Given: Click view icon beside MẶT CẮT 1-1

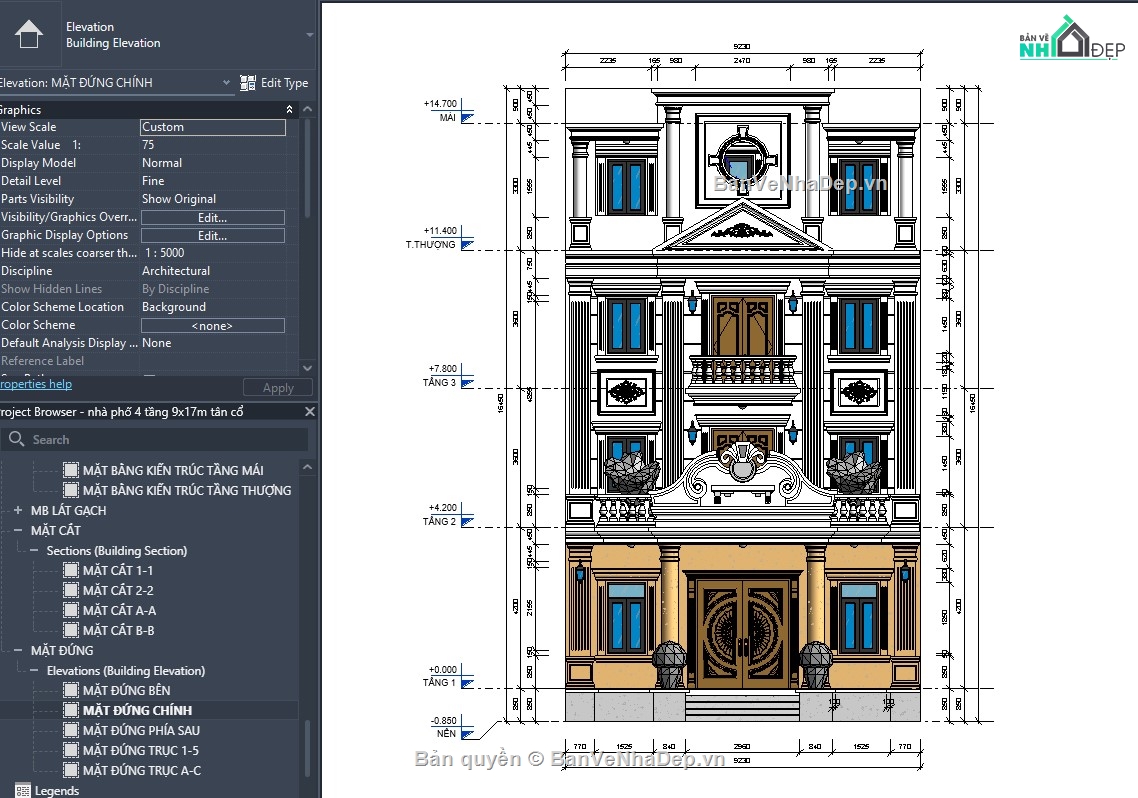Looking at the screenshot, I should tap(71, 570).
